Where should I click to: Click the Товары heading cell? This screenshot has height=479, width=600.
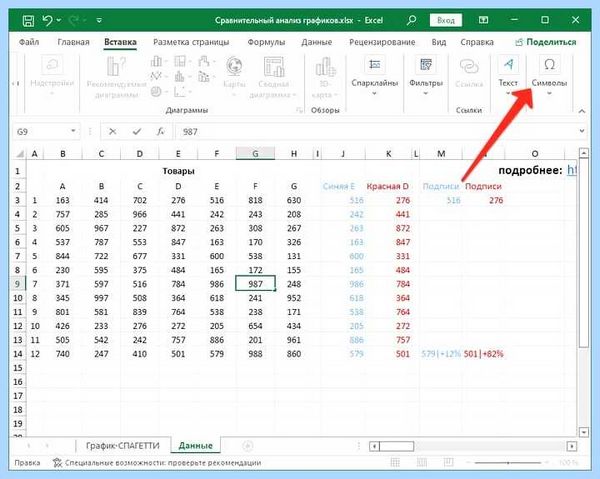coord(178,171)
